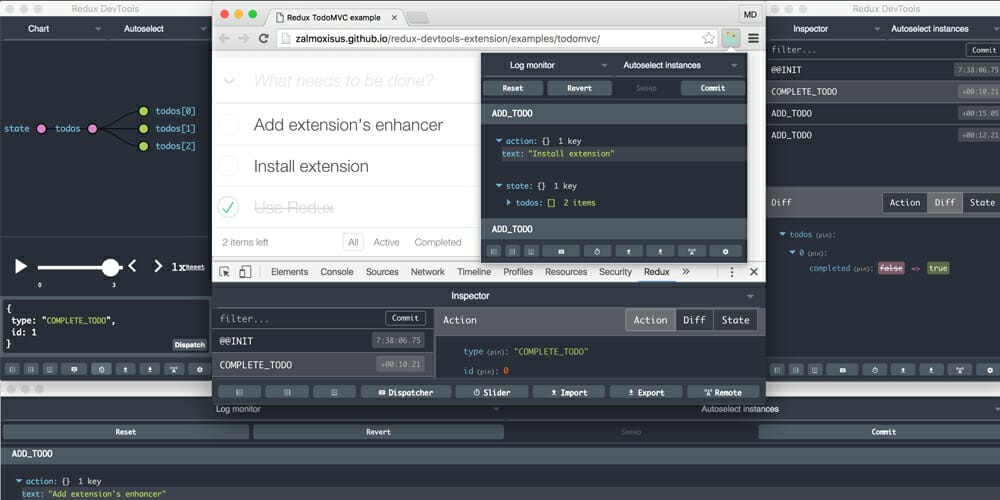Open settings gear in Chart window toolbar
Viewport: 1000px width, 500px height.
[x=200, y=369]
